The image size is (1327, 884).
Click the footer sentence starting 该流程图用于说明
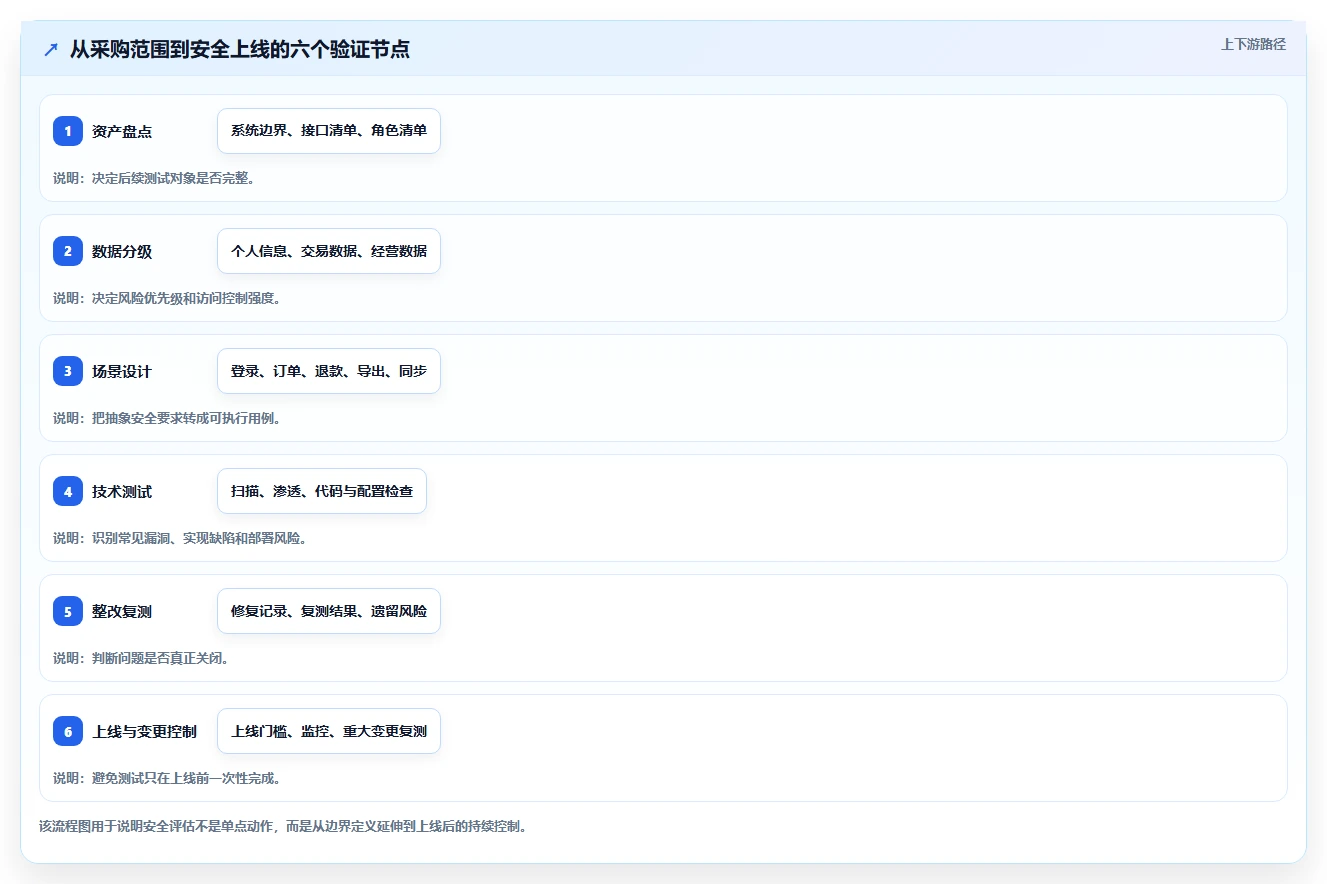pyautogui.click(x=283, y=827)
